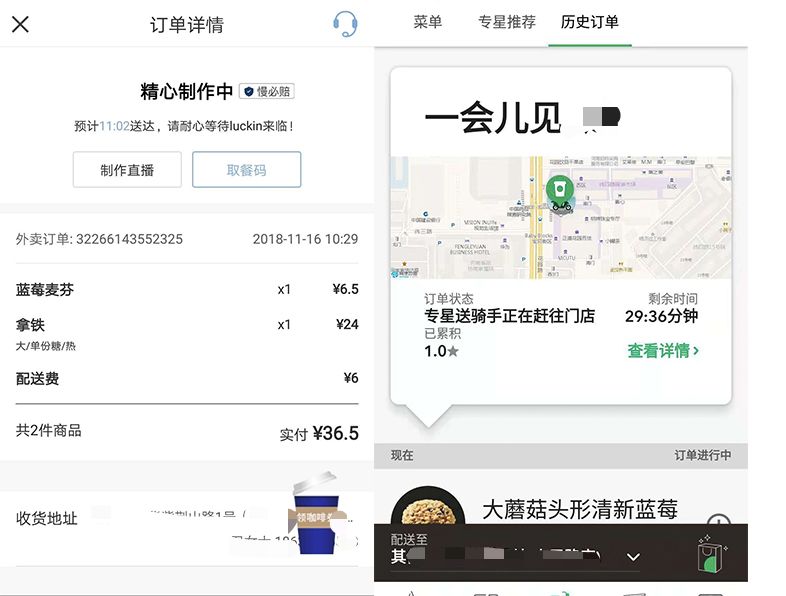Tap the 慢必赔 shield badge

click(x=267, y=92)
